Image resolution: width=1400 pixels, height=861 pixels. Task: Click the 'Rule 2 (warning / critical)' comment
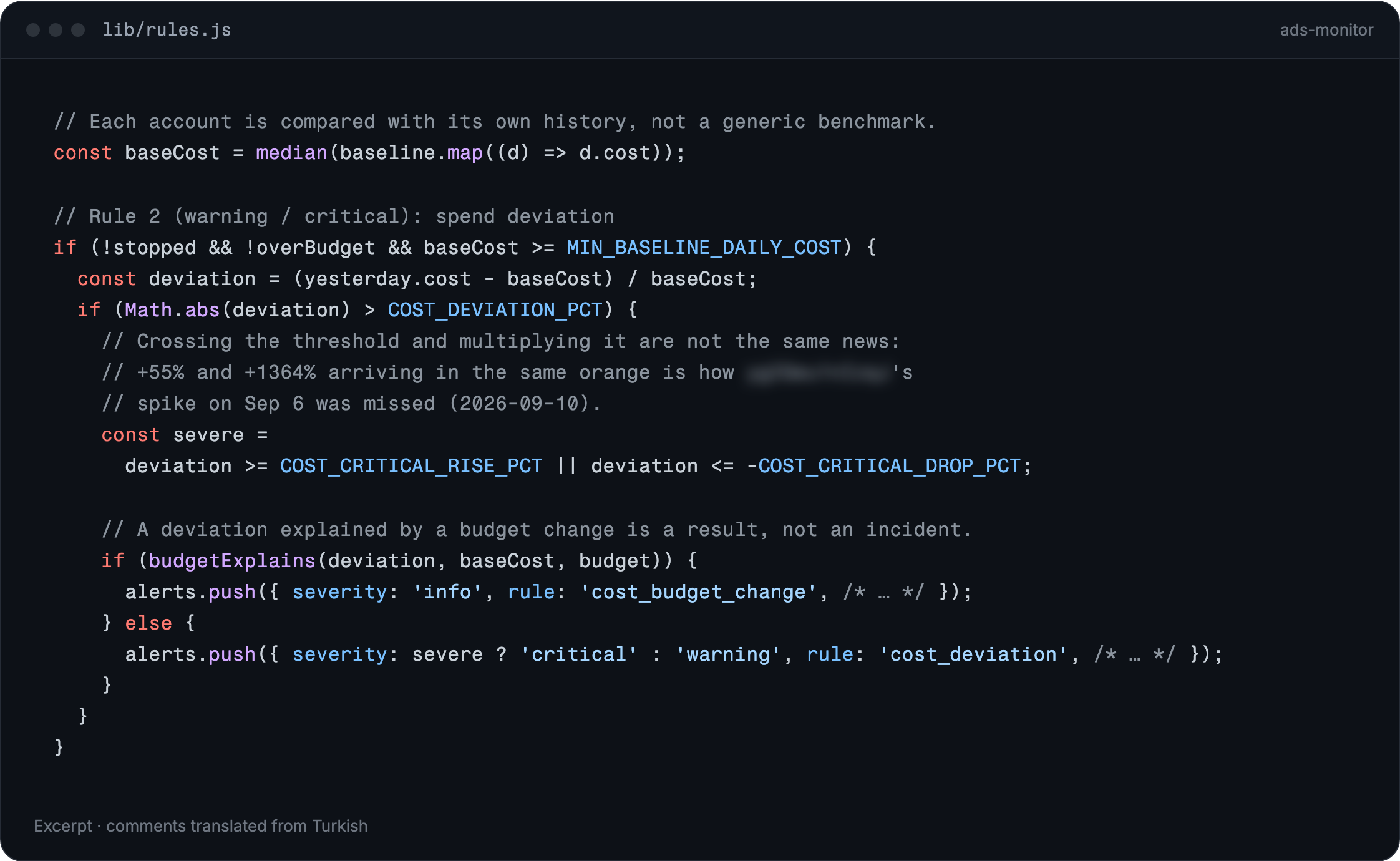tap(334, 216)
